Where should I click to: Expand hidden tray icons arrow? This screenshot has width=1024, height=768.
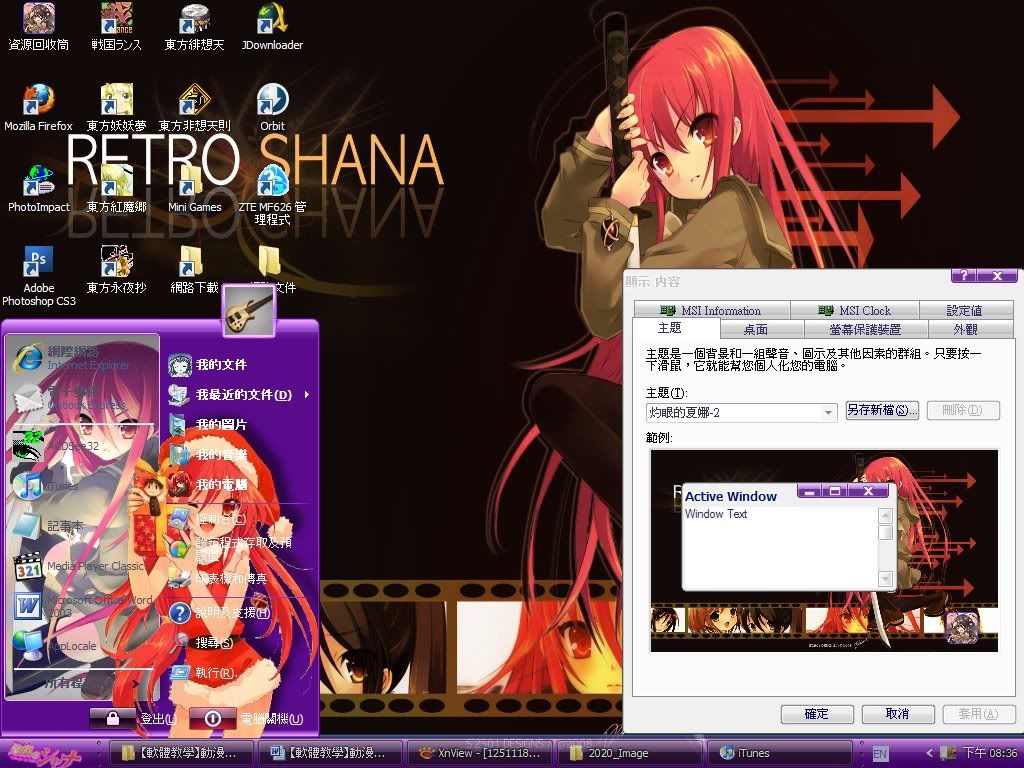point(929,753)
